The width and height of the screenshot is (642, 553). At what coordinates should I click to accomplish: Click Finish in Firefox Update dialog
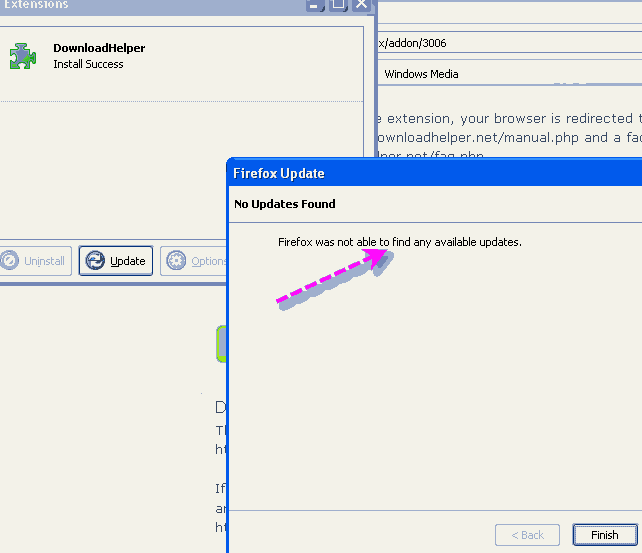[605, 535]
